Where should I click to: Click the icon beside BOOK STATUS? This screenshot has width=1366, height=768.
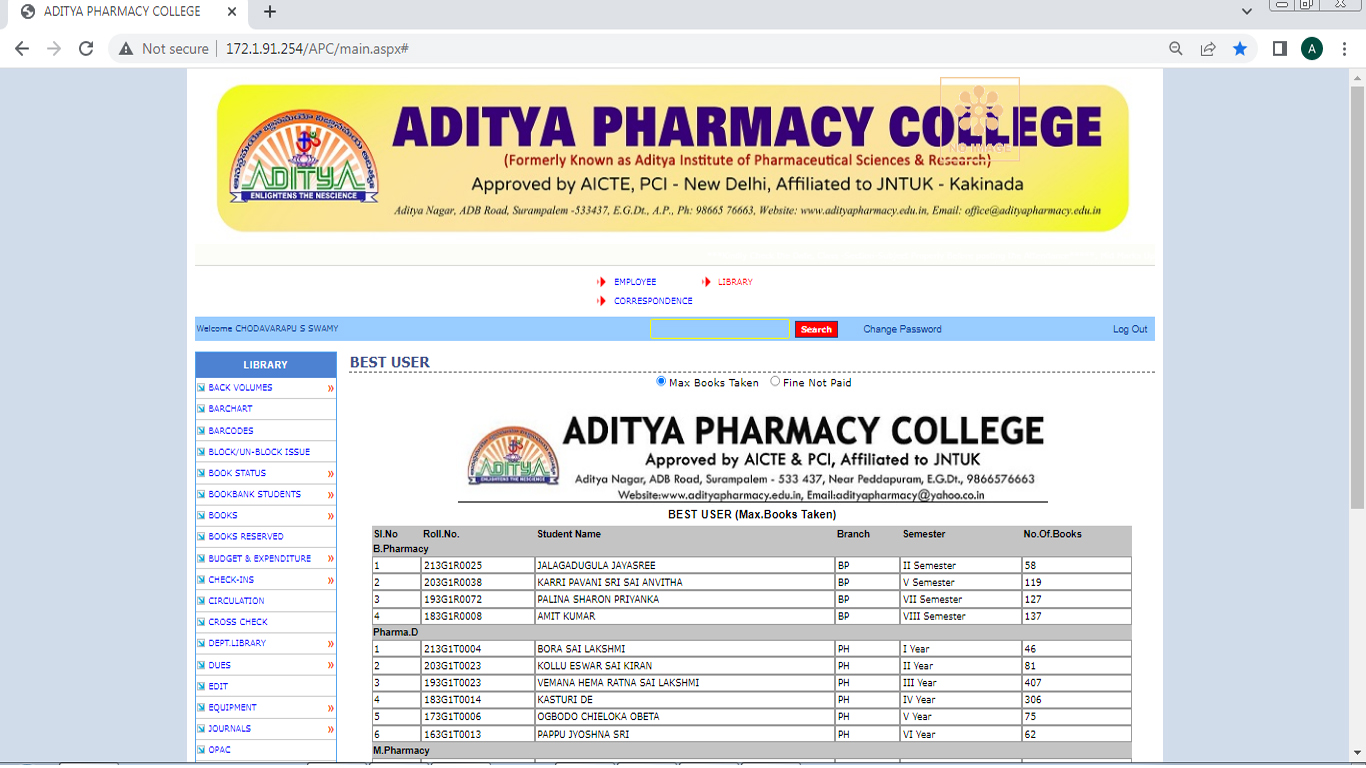coord(201,473)
